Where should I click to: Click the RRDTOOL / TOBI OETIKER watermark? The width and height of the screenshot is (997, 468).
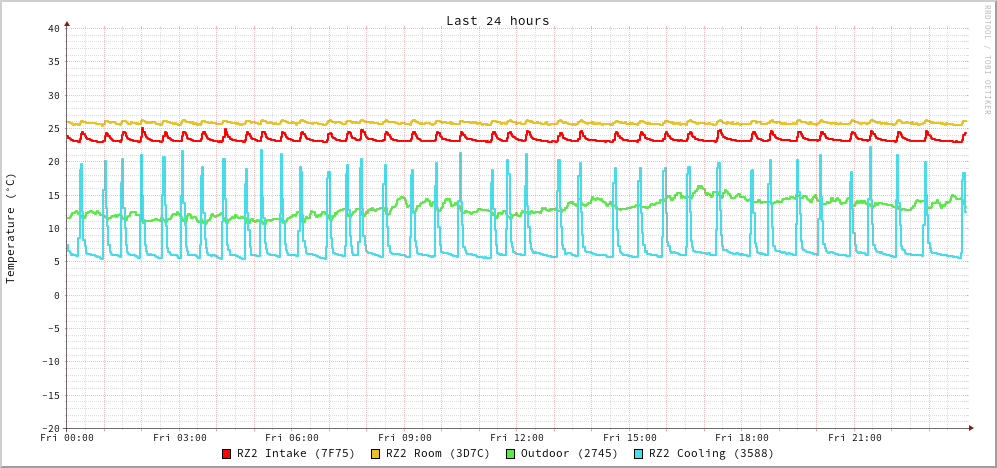tap(987, 59)
